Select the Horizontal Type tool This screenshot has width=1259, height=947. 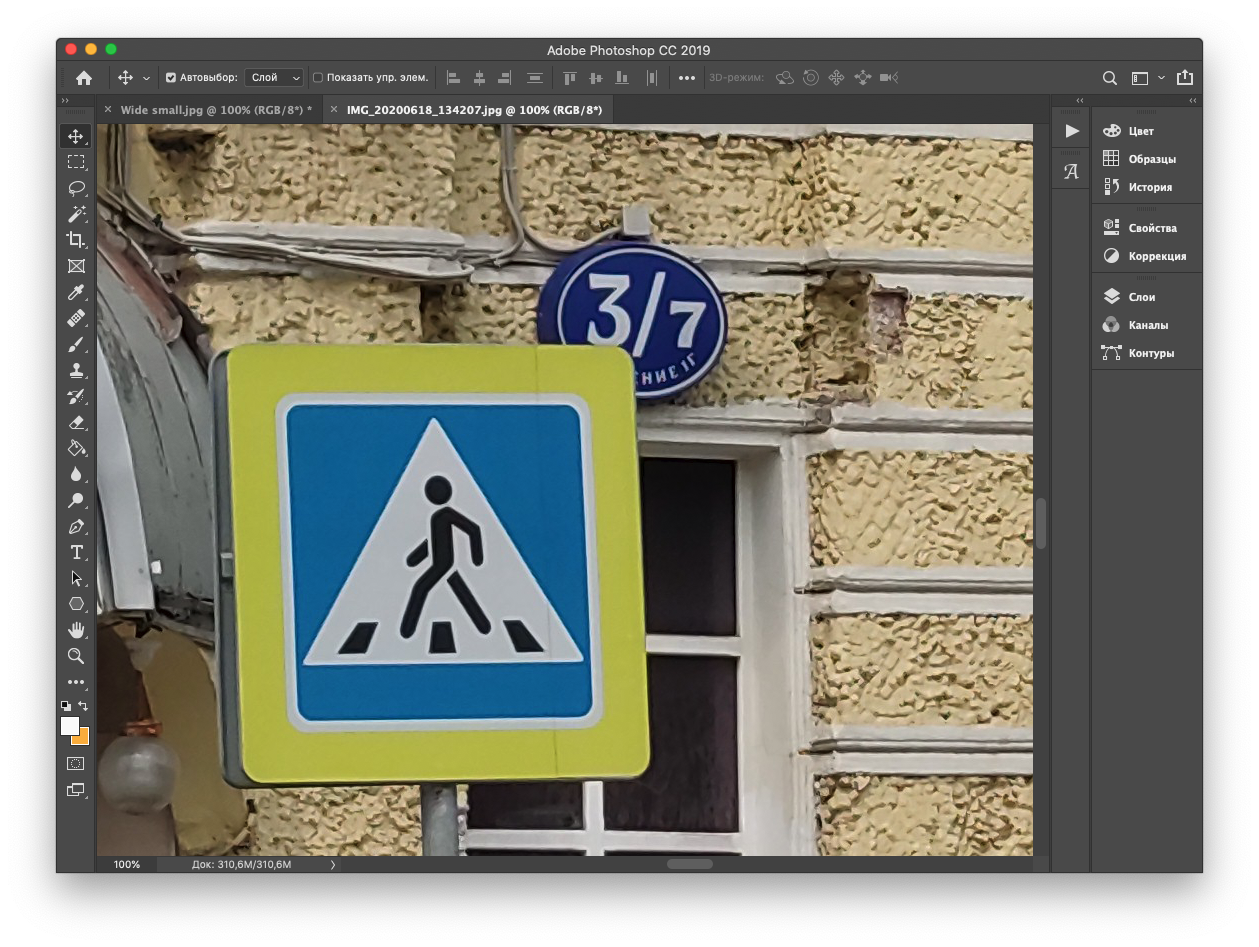click(76, 552)
